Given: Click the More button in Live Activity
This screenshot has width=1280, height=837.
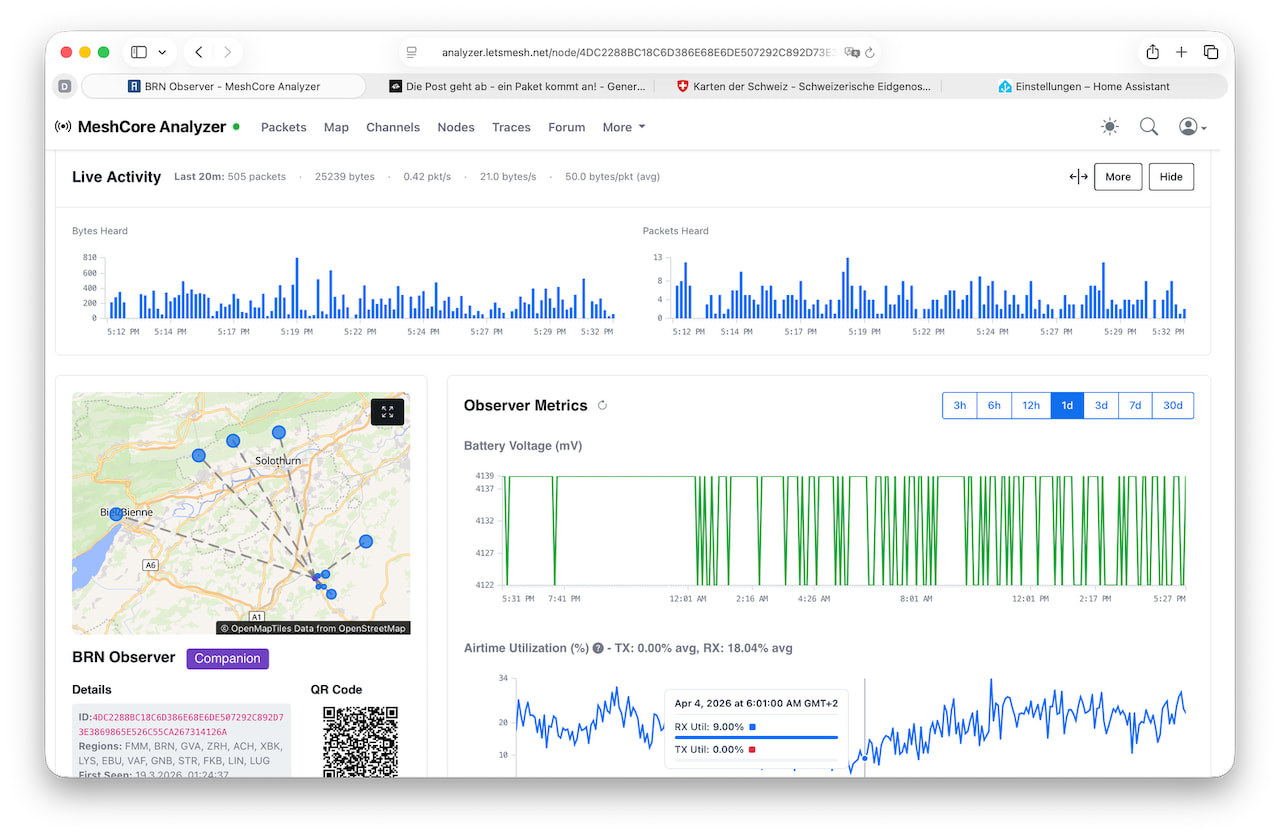Looking at the screenshot, I should [x=1117, y=177].
